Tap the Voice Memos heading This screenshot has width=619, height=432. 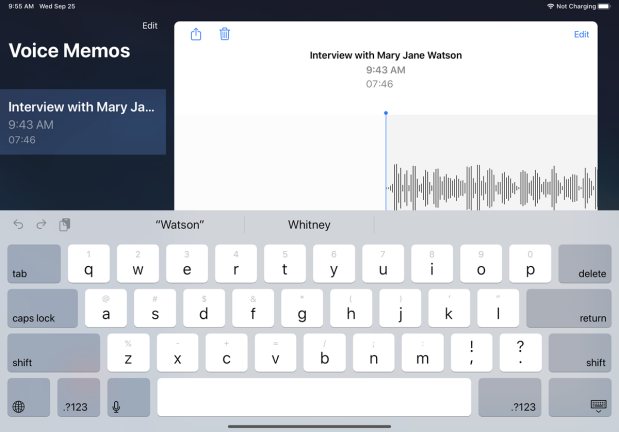(69, 51)
